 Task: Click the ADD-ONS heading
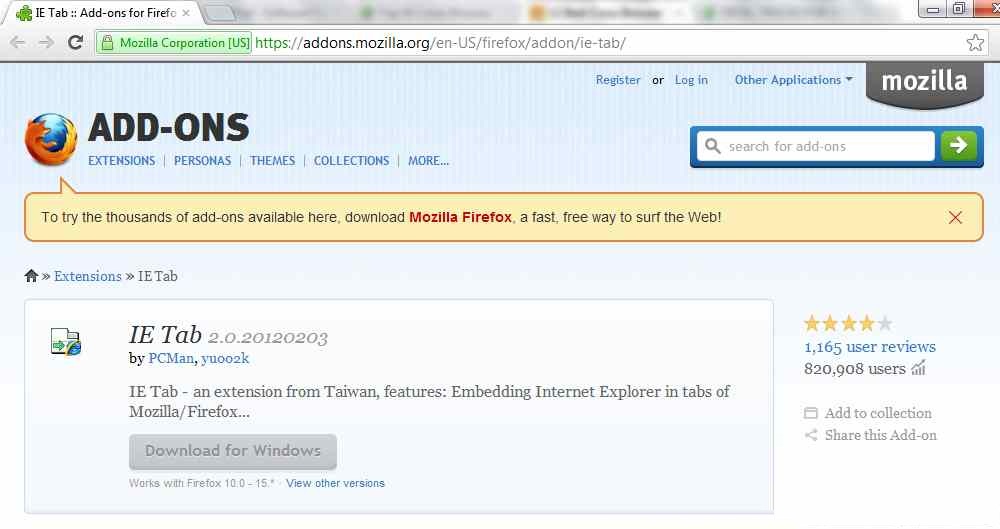coord(168,127)
